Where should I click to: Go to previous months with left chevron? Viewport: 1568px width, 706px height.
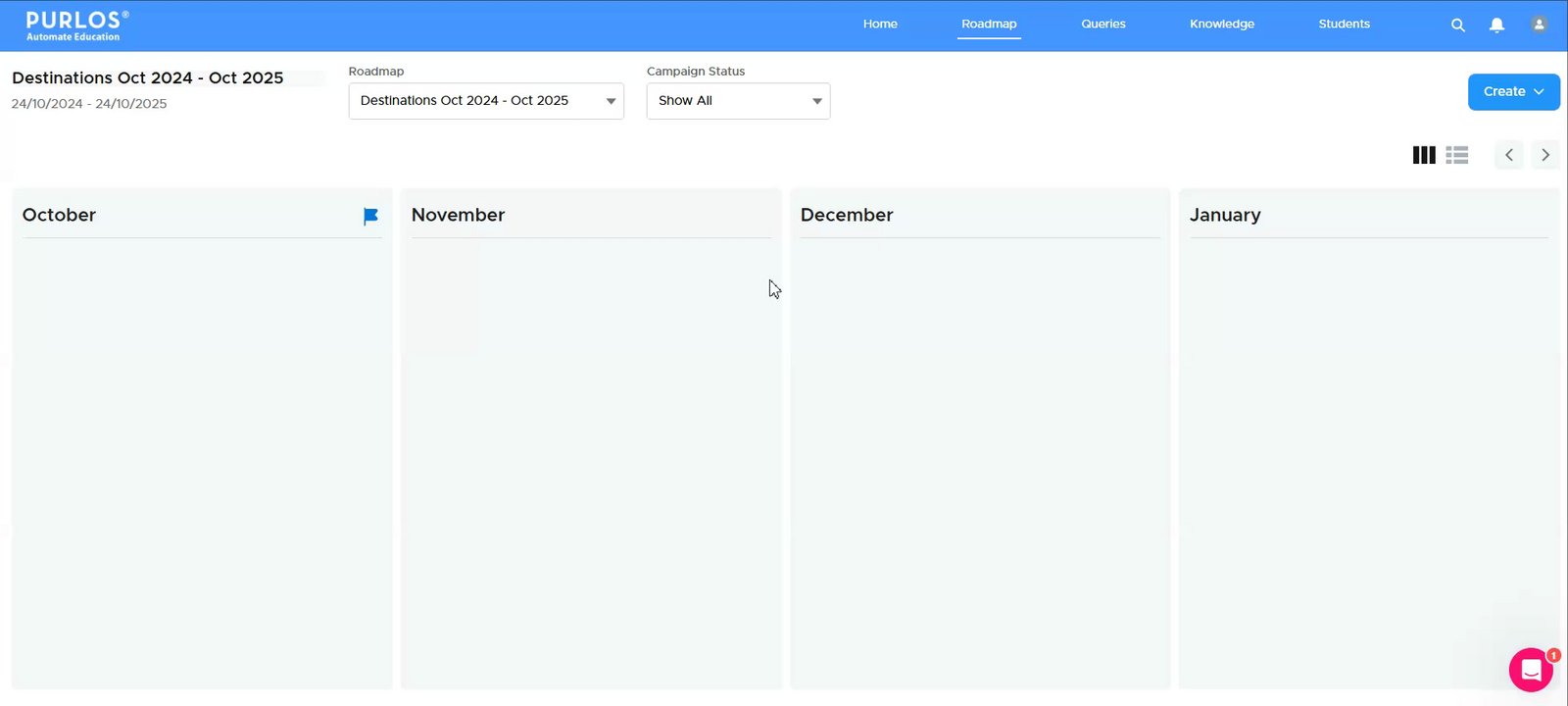1509,155
